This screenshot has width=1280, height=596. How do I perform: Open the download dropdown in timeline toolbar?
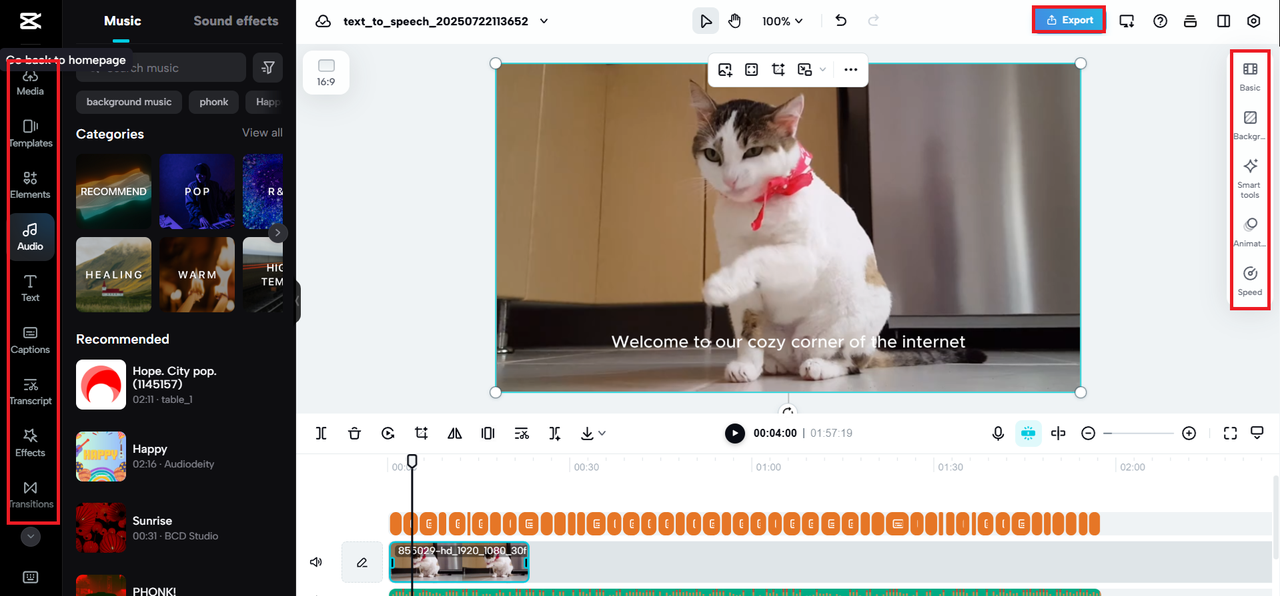point(593,433)
